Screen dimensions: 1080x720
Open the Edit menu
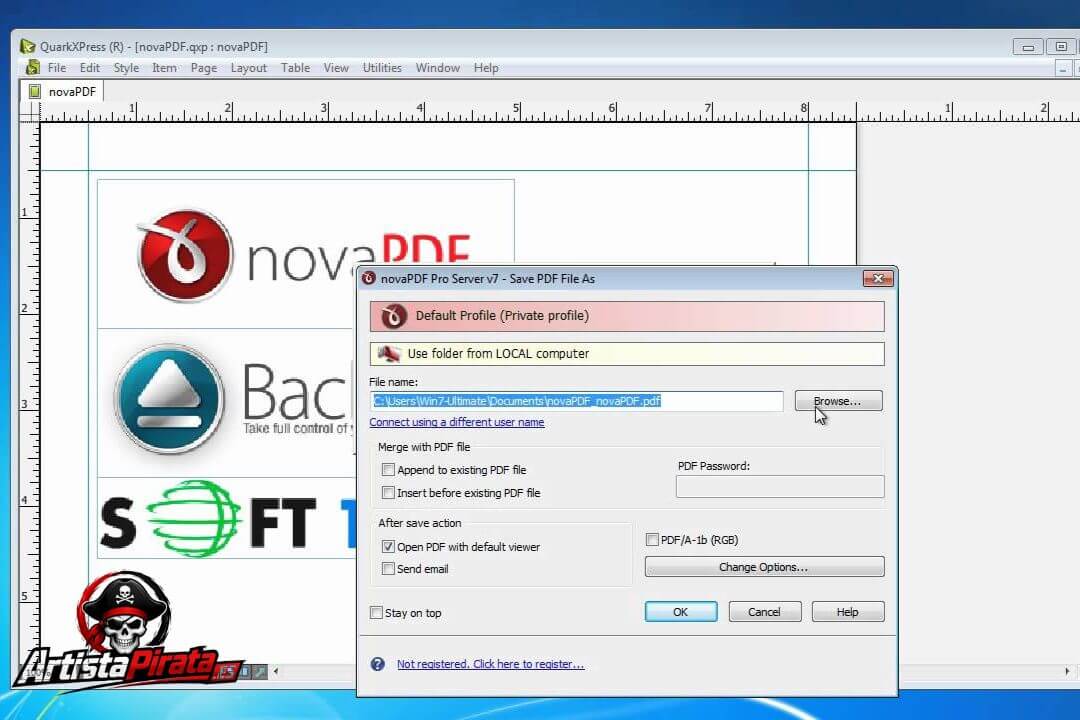[90, 68]
